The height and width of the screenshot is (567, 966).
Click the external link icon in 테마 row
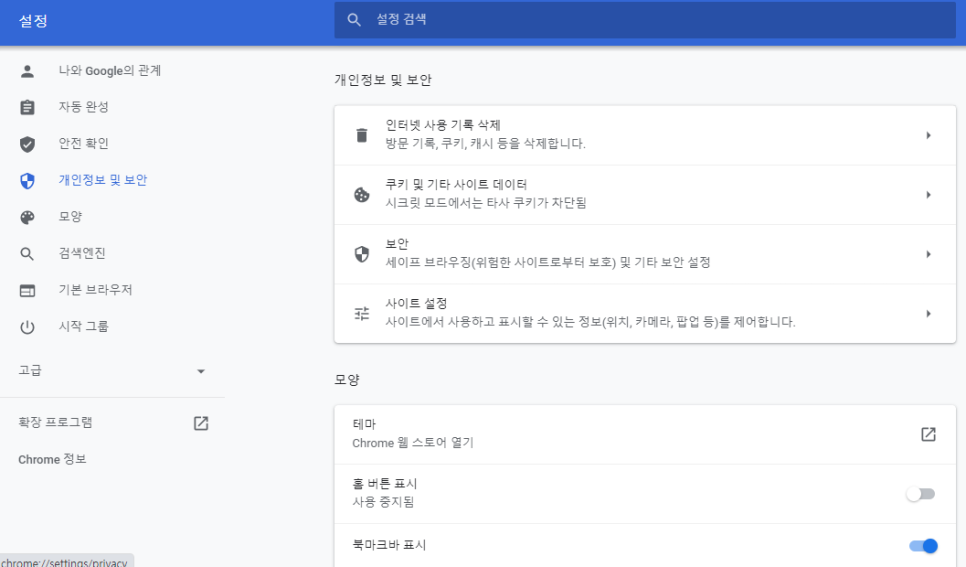pos(928,434)
